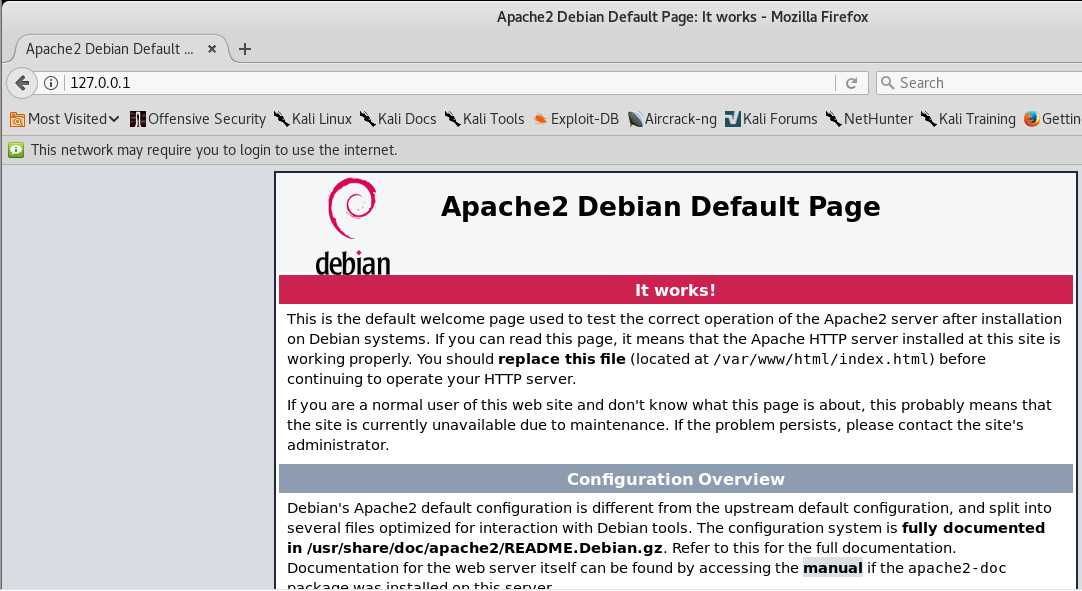Click the Most Visited folder icon
The image size is (1082, 591).
[17, 119]
